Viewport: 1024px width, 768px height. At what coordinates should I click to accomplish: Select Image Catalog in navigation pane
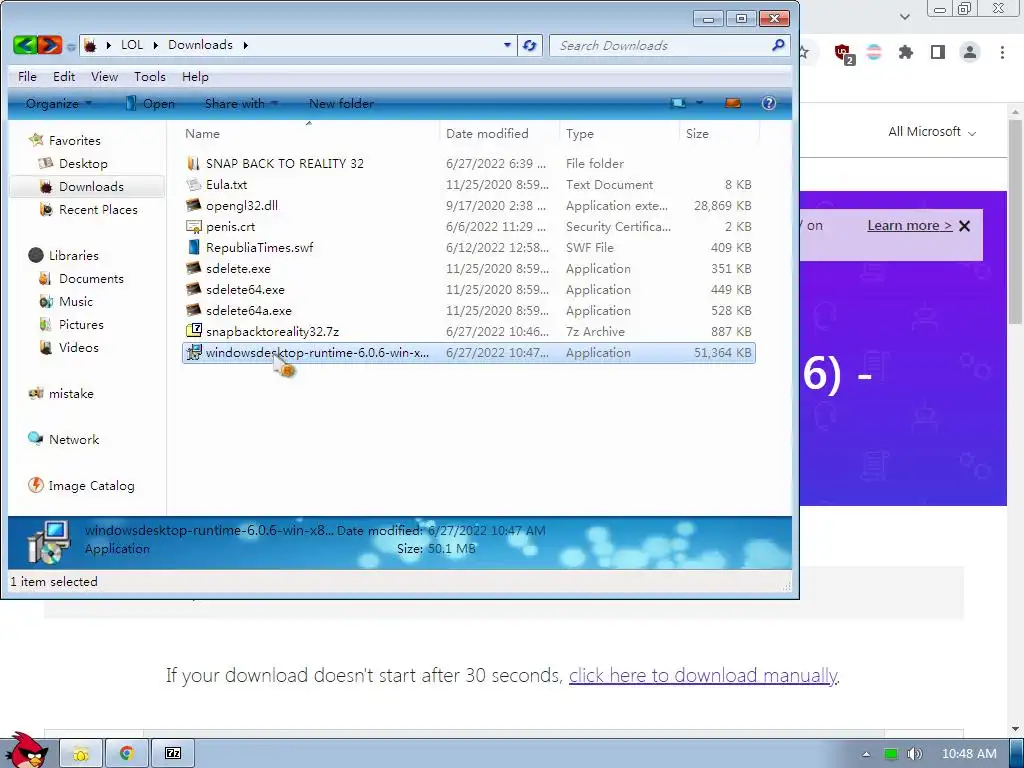click(91, 485)
